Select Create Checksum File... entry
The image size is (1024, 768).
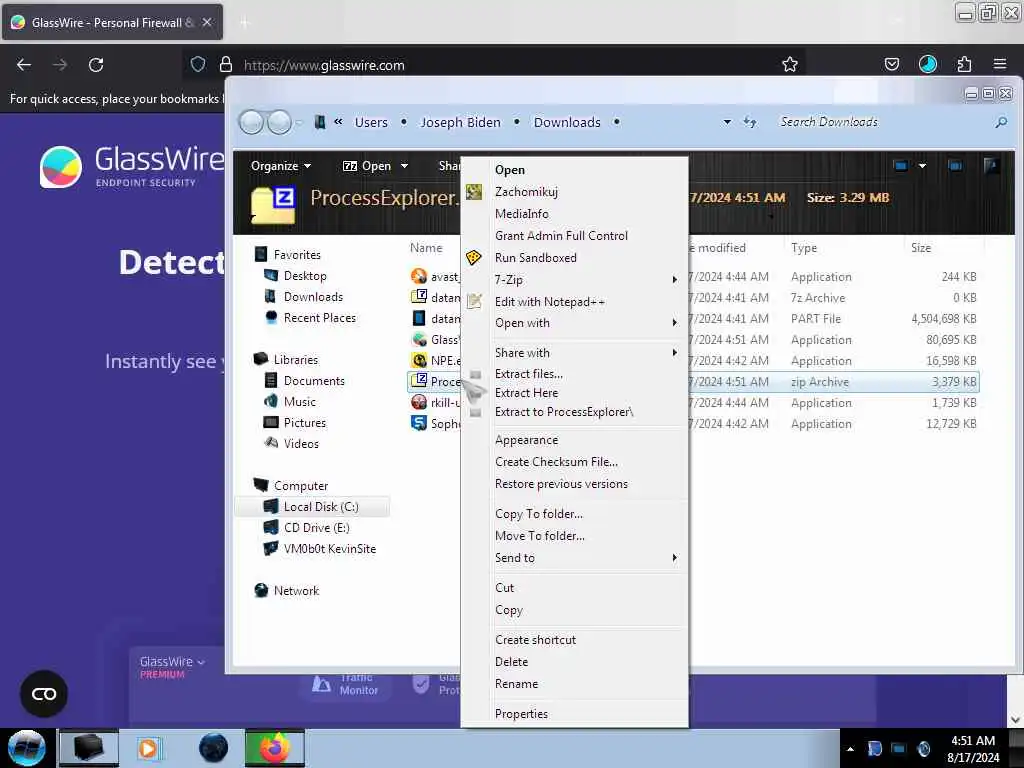pyautogui.click(x=556, y=462)
